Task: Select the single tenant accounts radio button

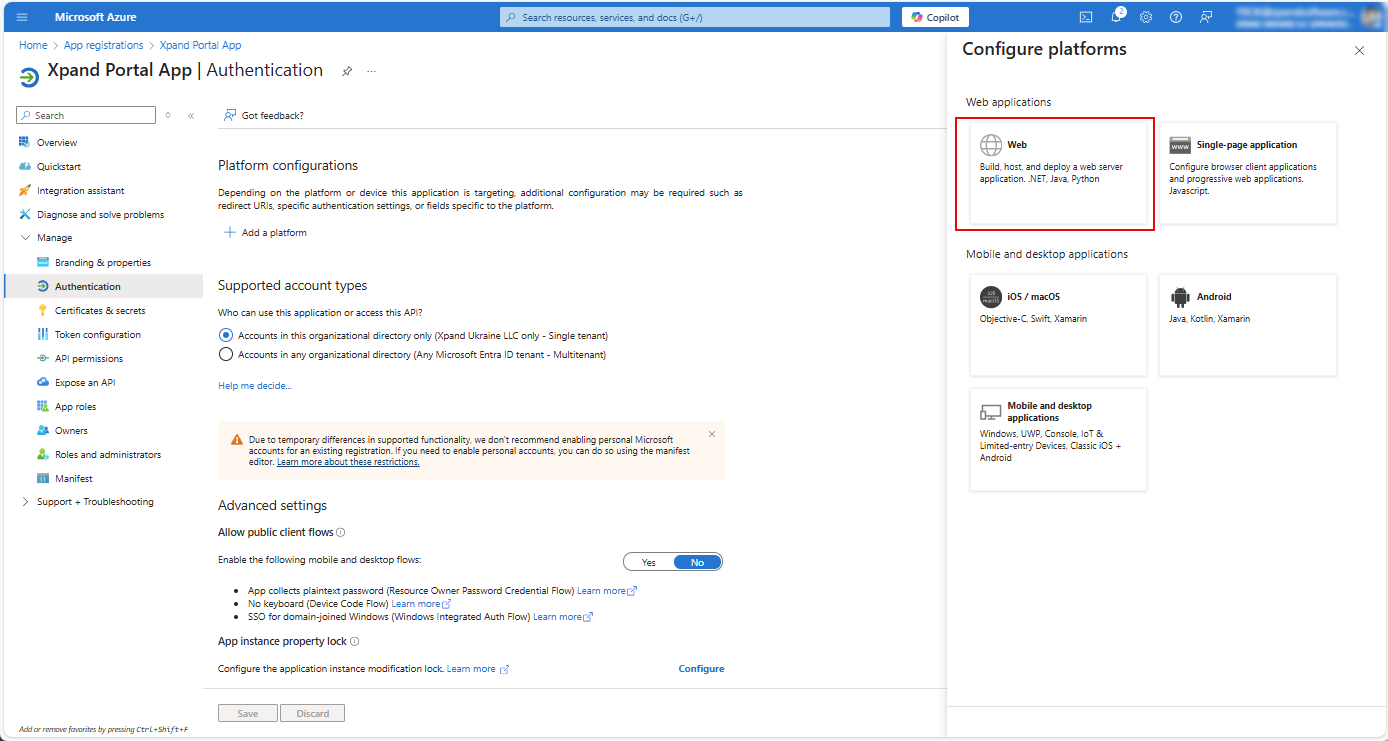Action: (x=226, y=336)
